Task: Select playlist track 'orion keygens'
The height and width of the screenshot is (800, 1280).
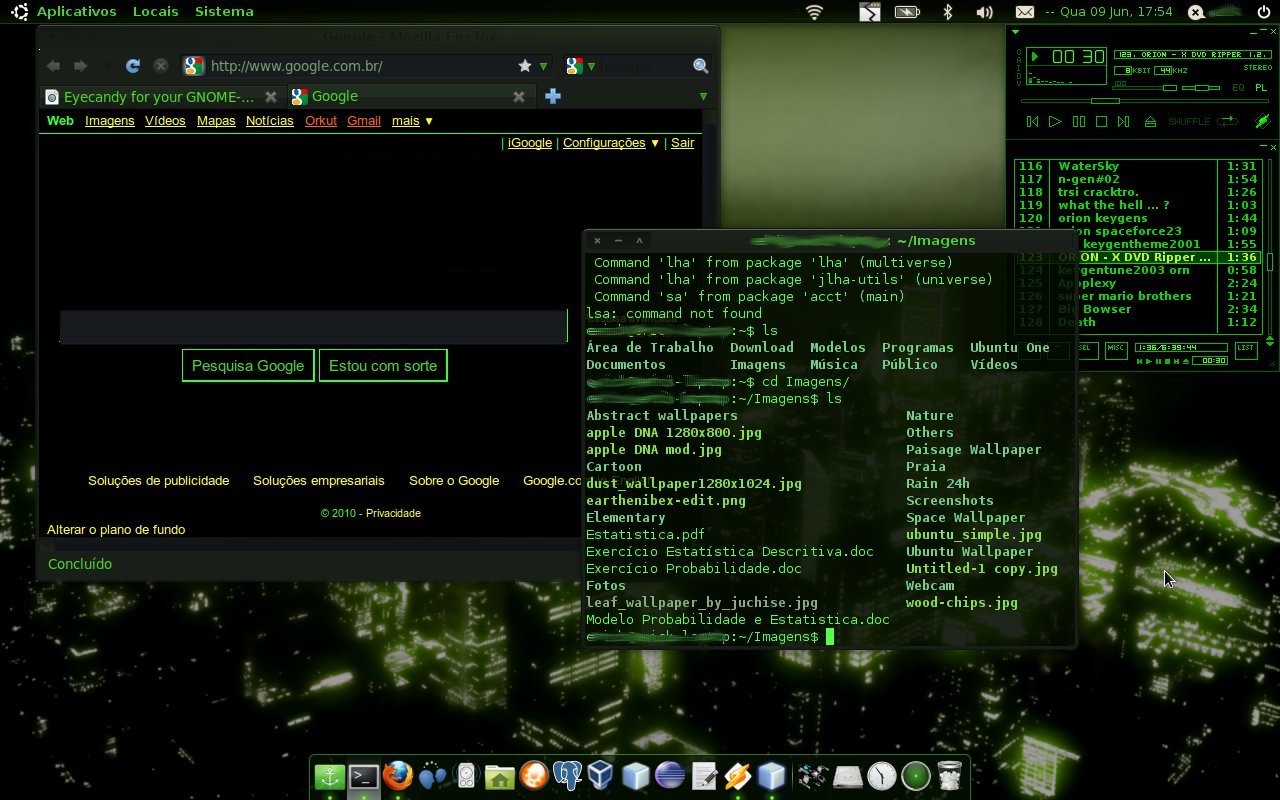Action: pyautogui.click(x=1137, y=218)
